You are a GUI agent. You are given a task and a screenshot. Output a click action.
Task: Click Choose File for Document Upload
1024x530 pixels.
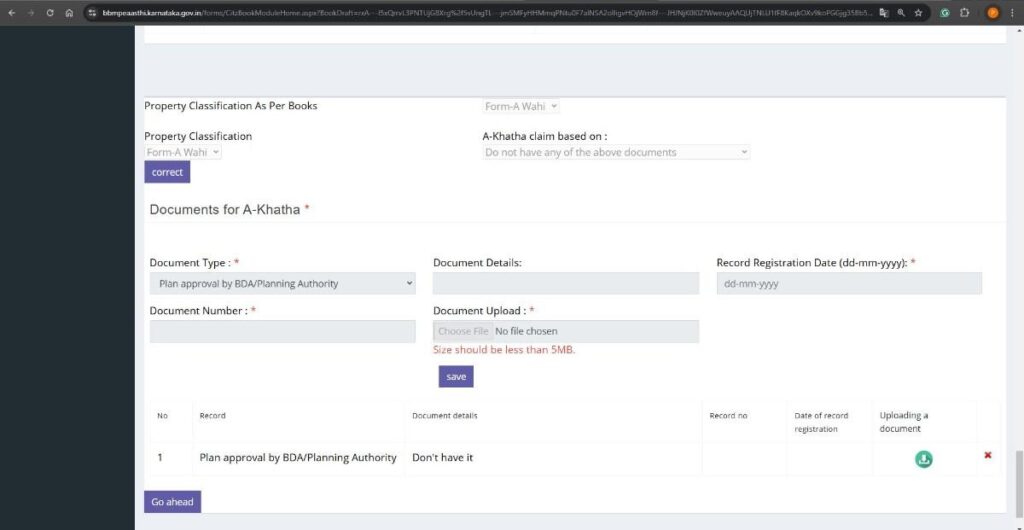(x=463, y=331)
